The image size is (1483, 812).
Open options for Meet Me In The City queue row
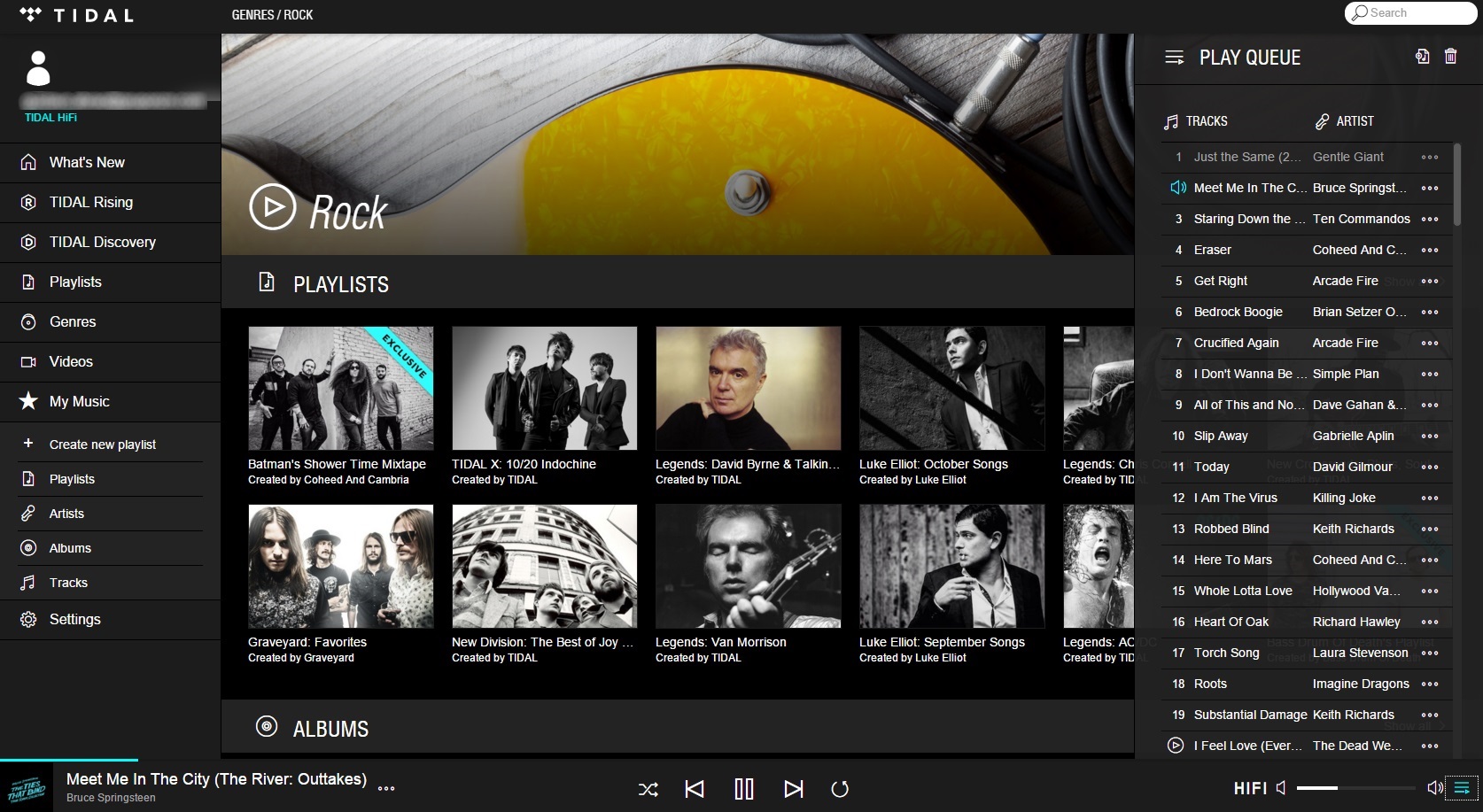(x=1430, y=188)
